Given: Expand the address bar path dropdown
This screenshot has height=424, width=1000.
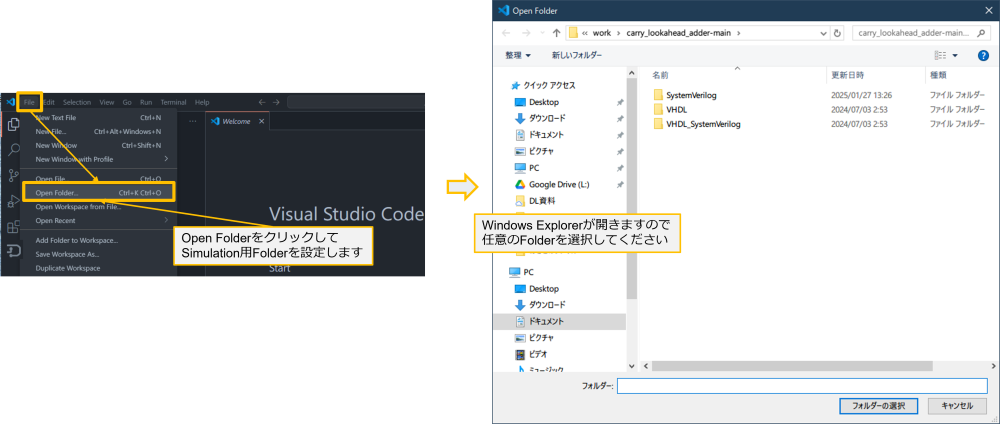Looking at the screenshot, I should (823, 33).
